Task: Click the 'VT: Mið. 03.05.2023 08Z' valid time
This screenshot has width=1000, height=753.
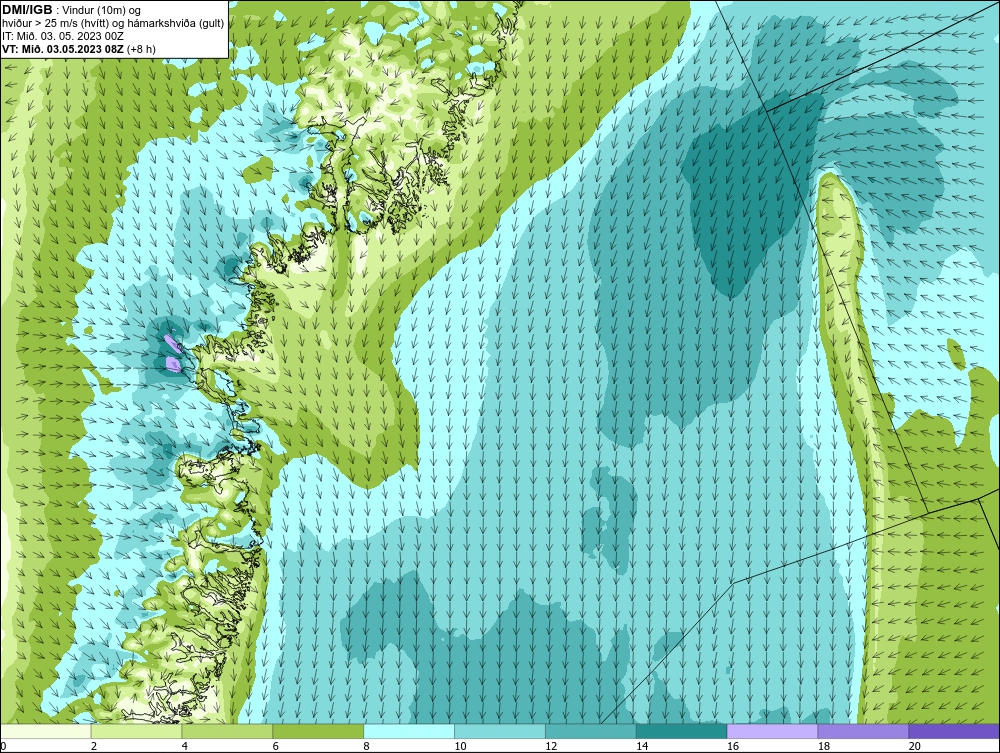Action: (63, 48)
